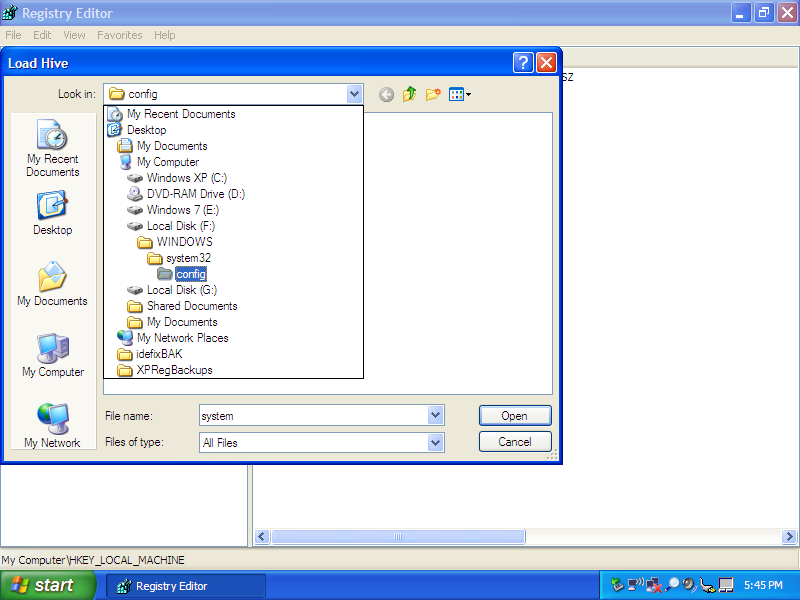Image resolution: width=800 pixels, height=600 pixels.
Task: Open the Favorites menu in Registry Editor
Action: click(120, 35)
